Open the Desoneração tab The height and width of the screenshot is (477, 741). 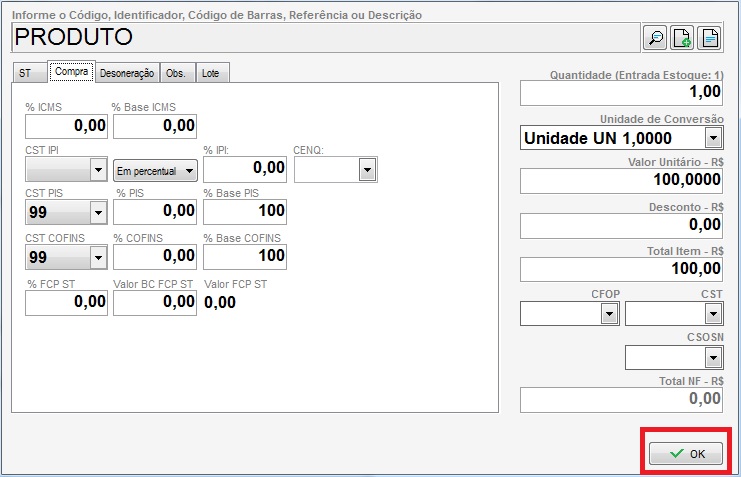coord(126,73)
